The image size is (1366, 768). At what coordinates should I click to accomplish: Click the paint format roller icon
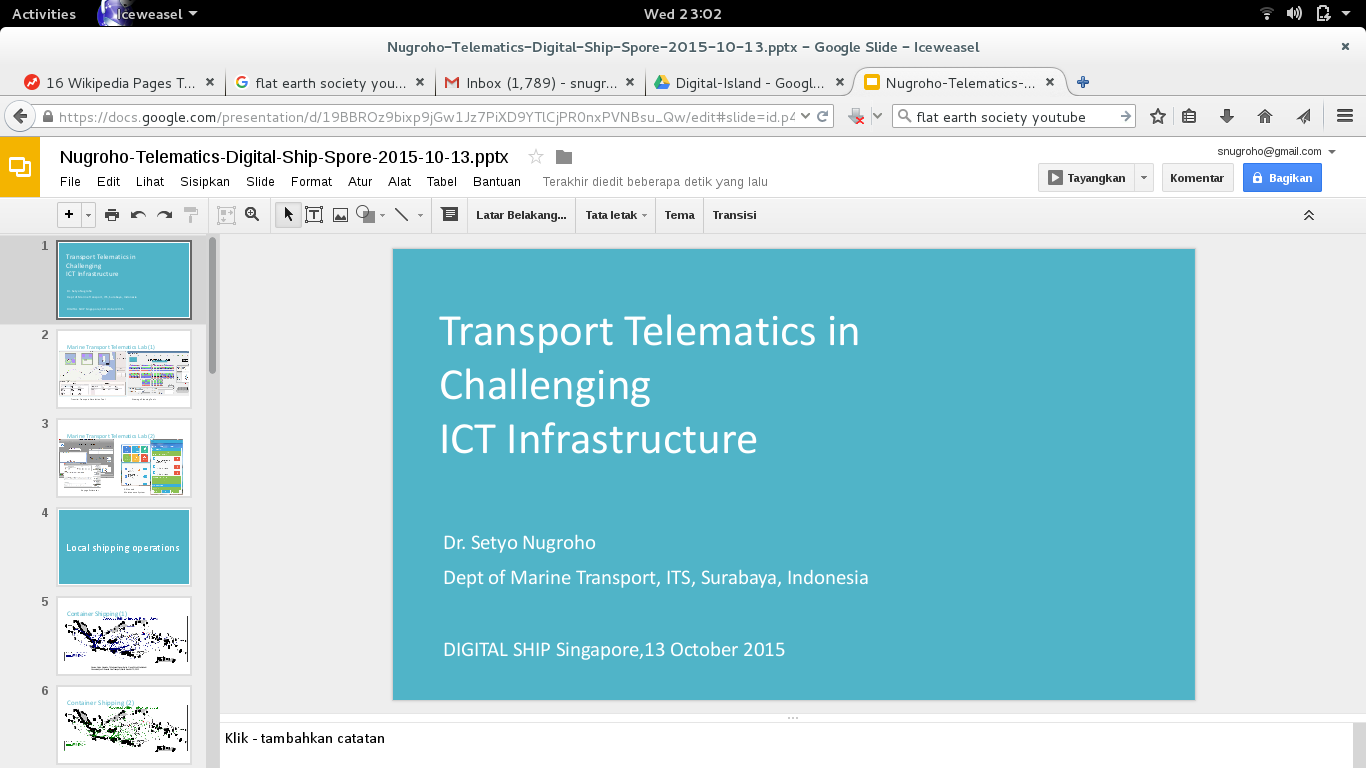coord(191,215)
